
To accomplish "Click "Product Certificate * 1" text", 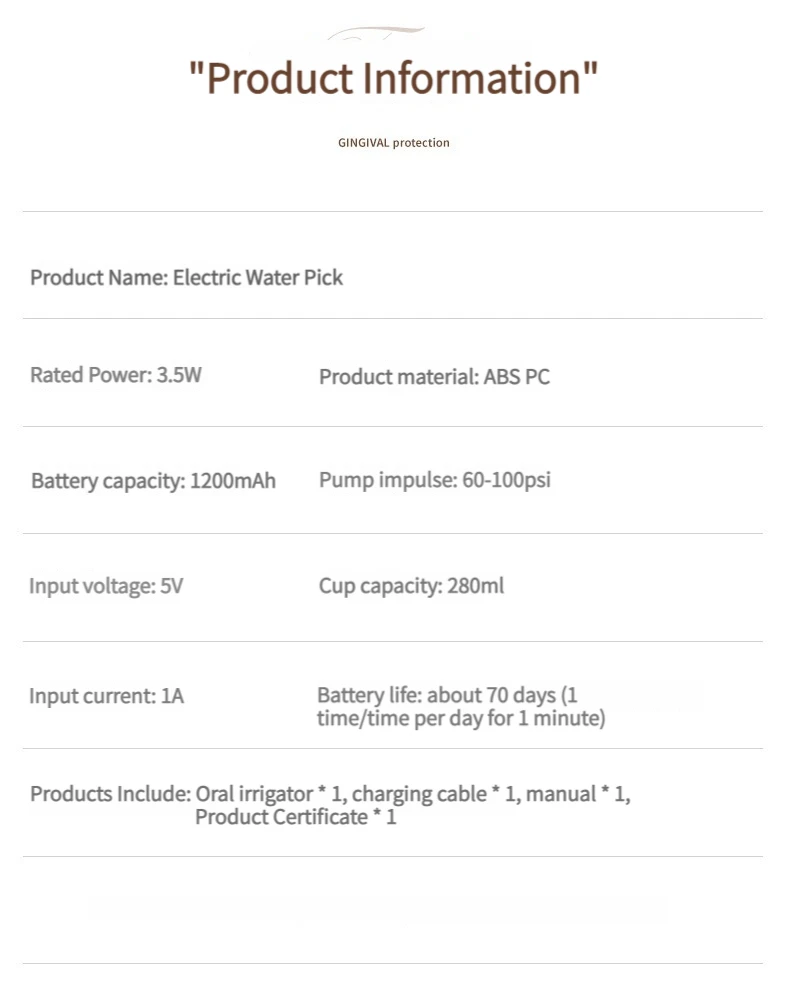I will coord(295,818).
